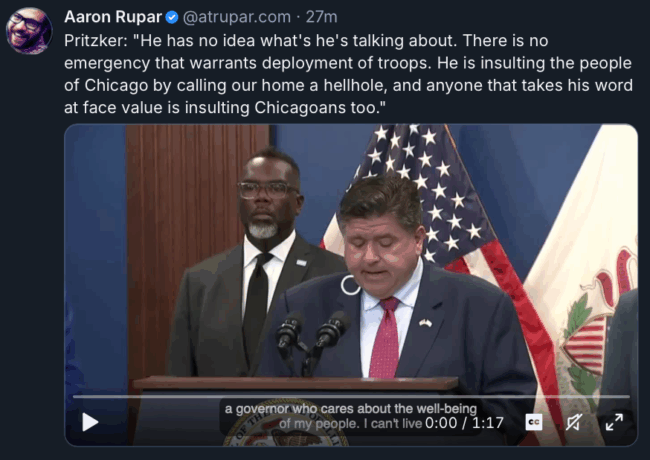Click the round seal on the podium
Image resolution: width=650 pixels, height=460 pixels.
coord(286,423)
